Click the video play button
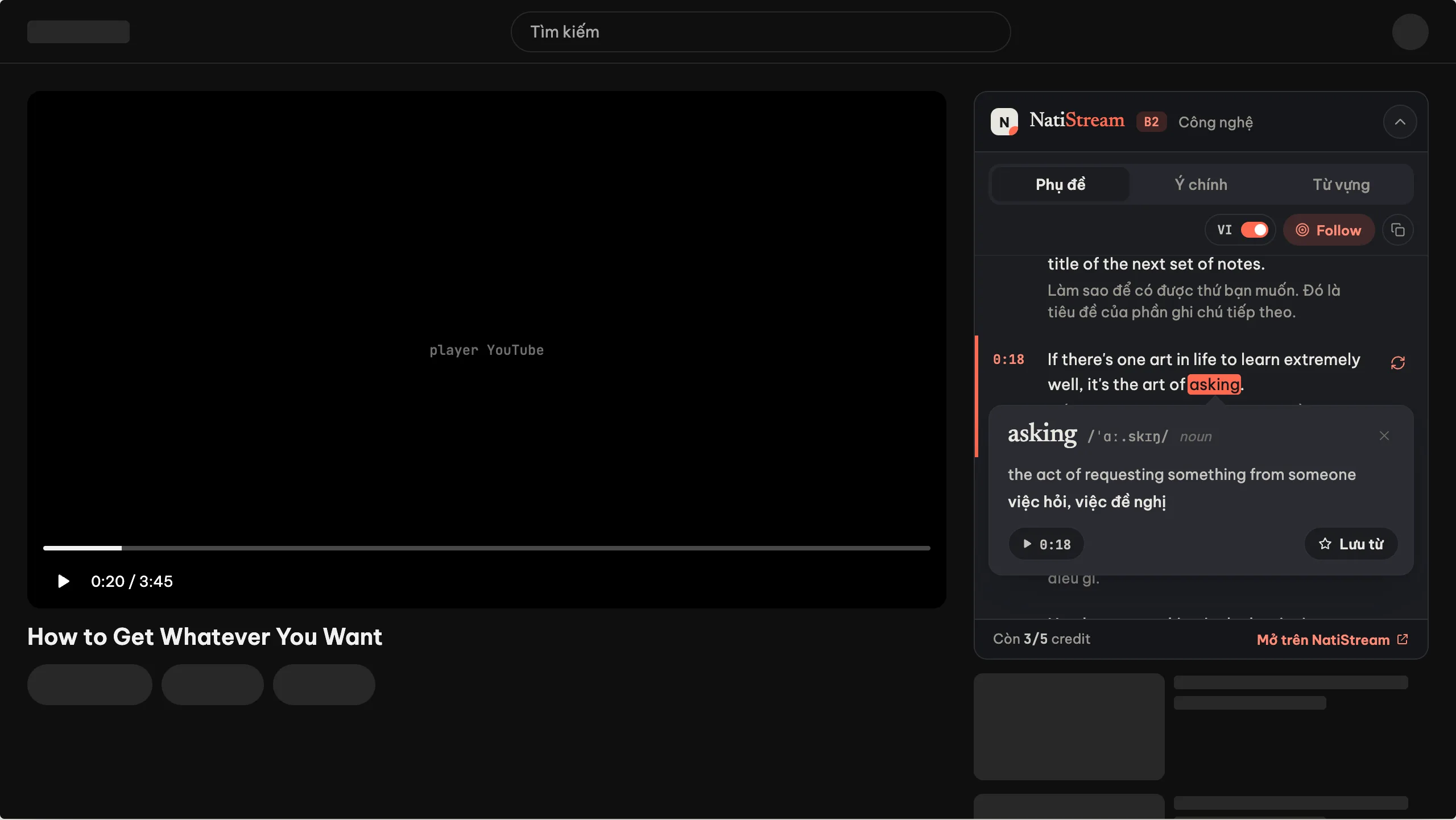 click(x=63, y=581)
